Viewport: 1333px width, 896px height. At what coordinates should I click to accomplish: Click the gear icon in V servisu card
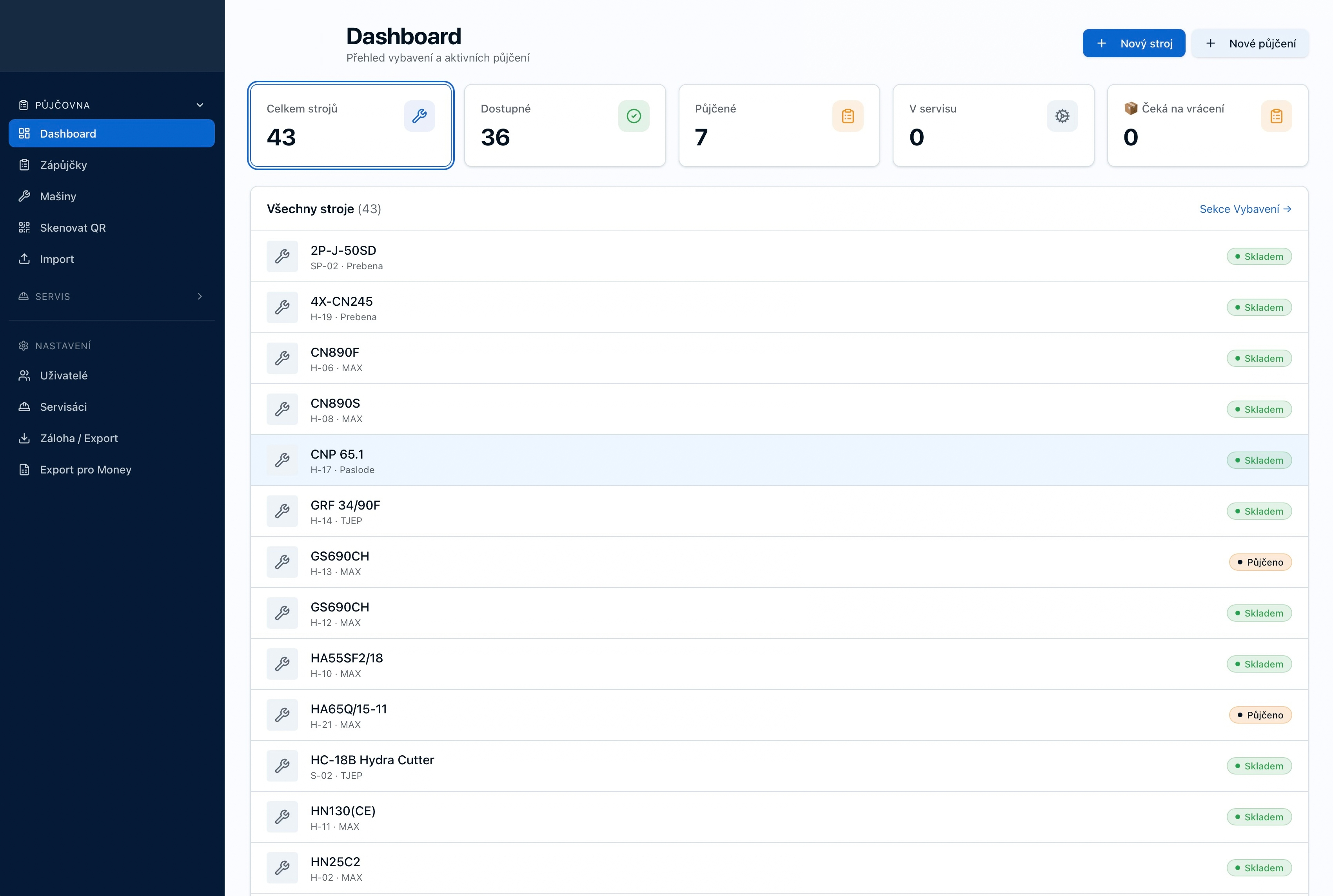[x=1062, y=116]
